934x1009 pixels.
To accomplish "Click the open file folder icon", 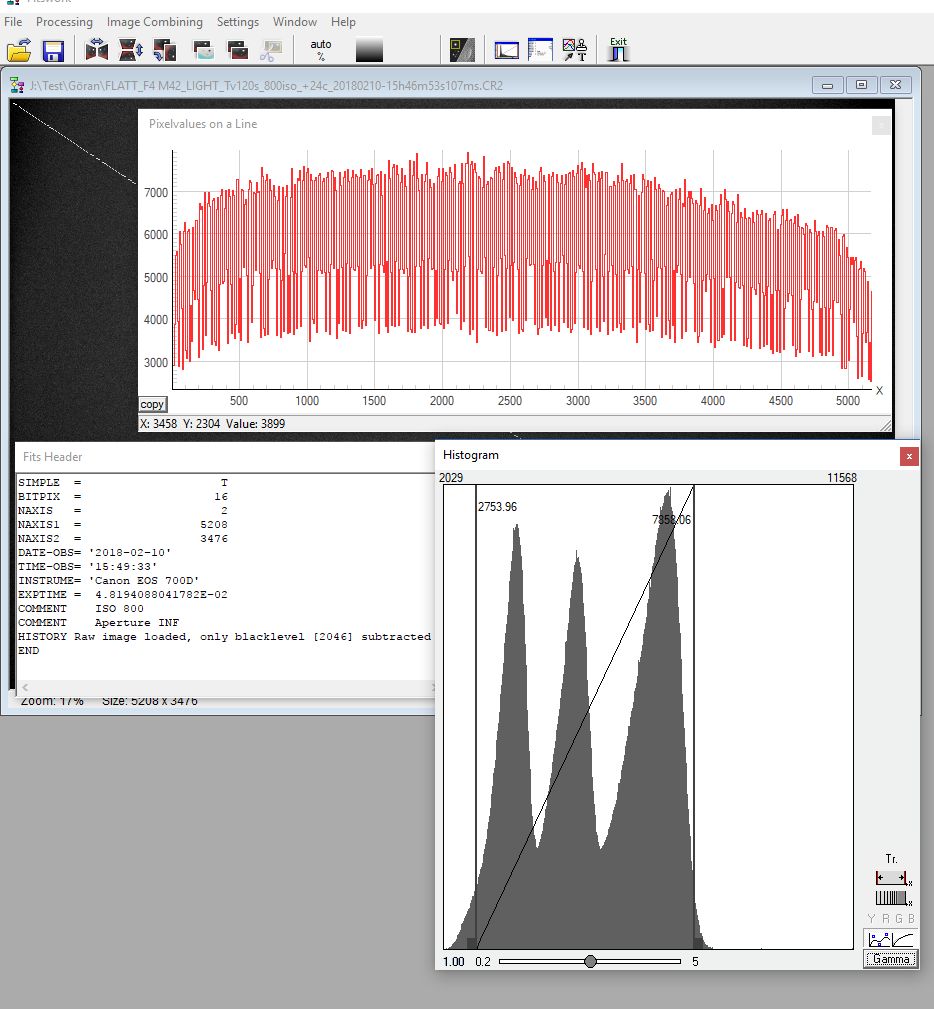I will click(19, 50).
